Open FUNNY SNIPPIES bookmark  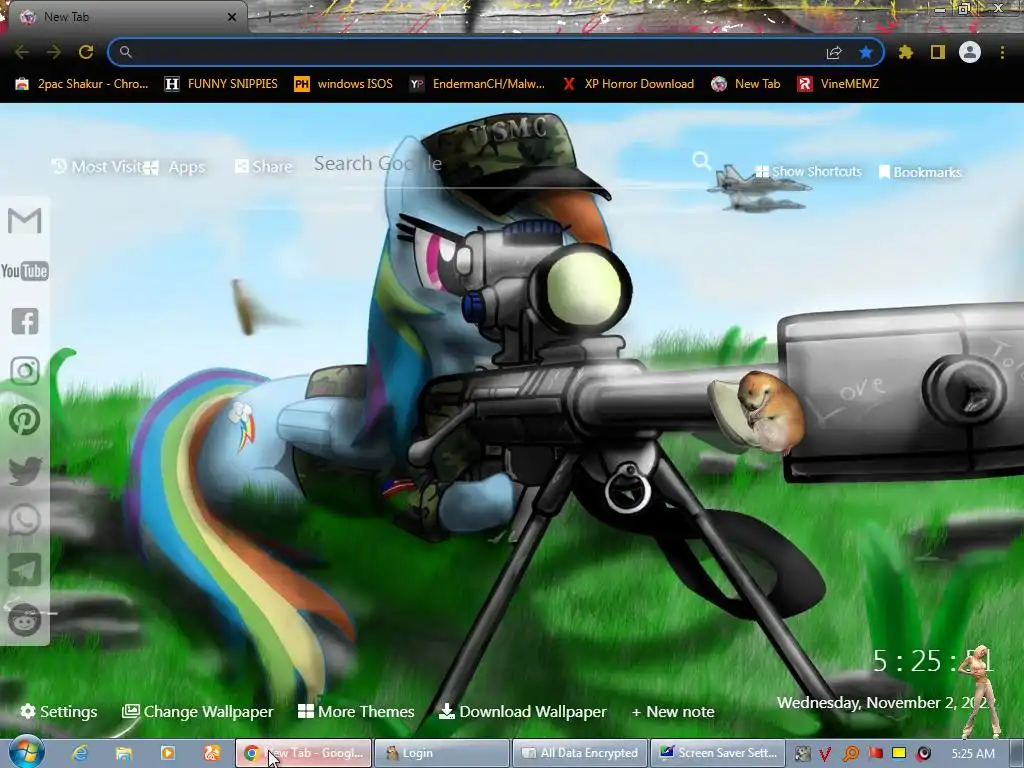[x=221, y=84]
